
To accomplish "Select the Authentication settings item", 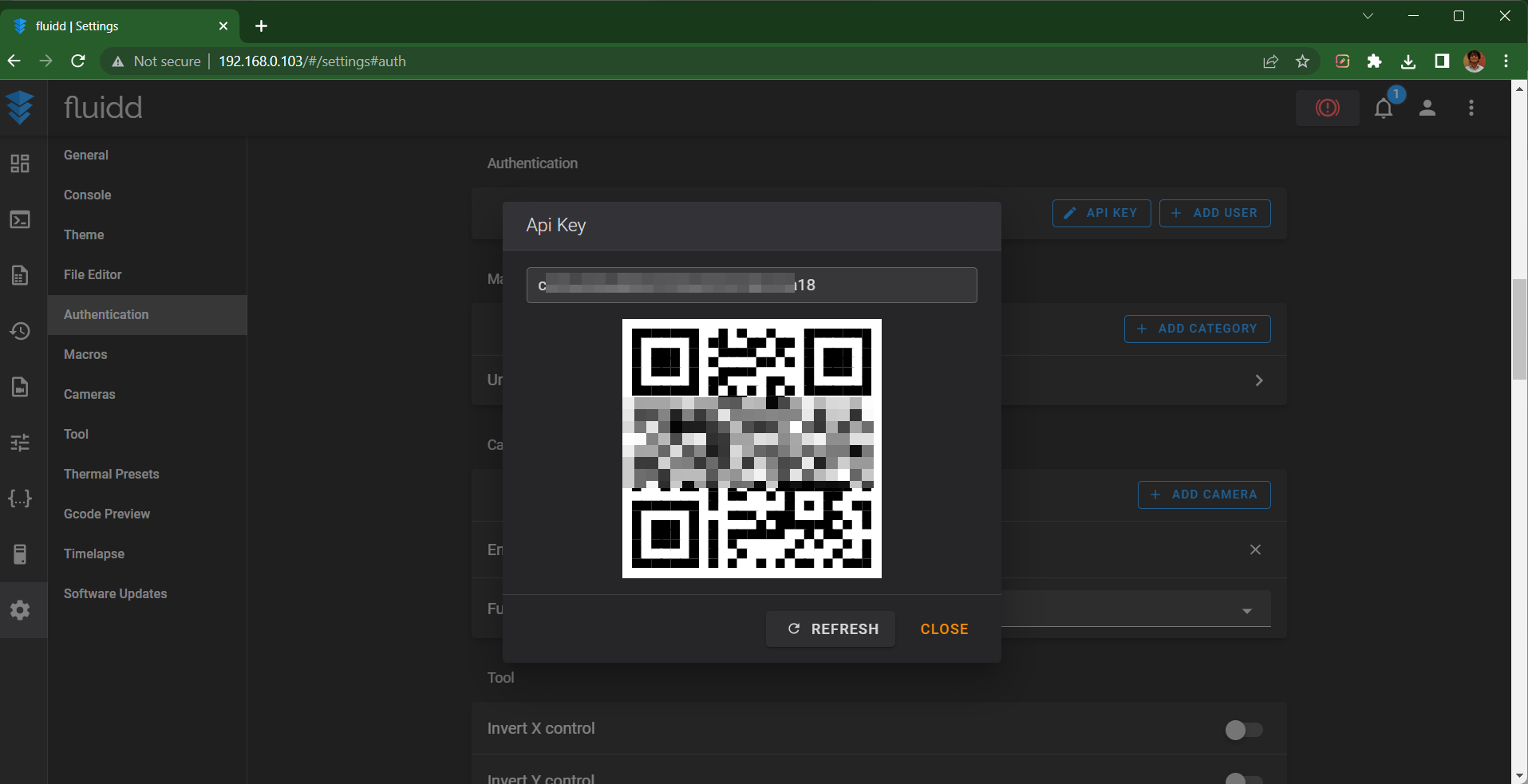I will coord(148,315).
